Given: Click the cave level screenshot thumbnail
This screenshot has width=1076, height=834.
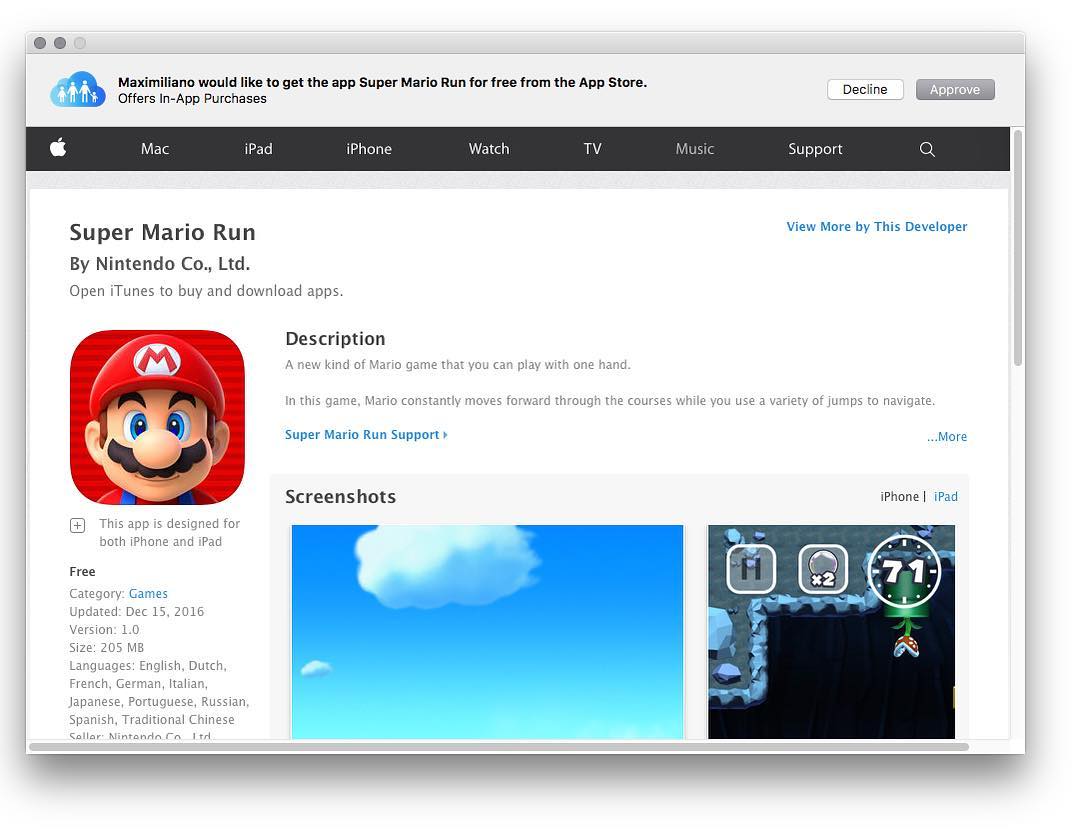Looking at the screenshot, I should click(x=831, y=632).
